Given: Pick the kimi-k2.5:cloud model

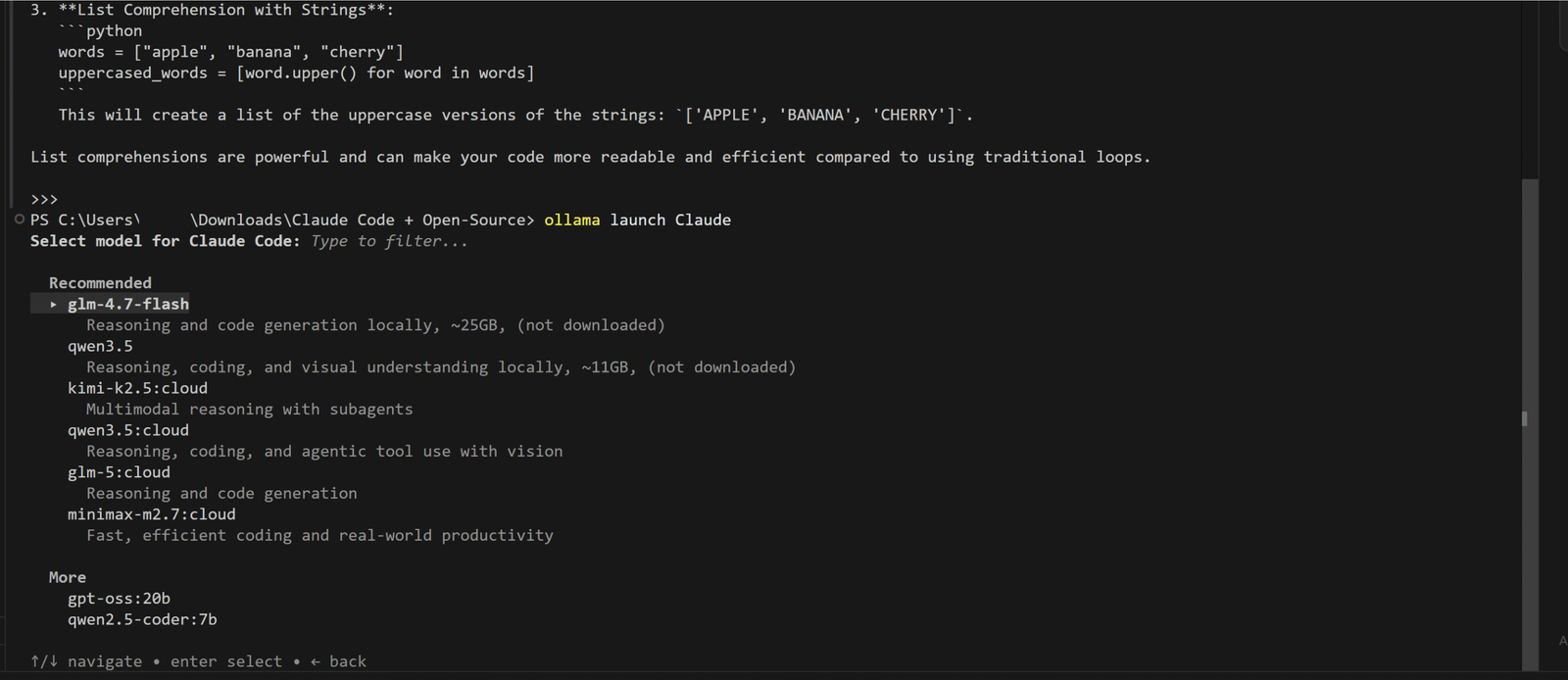Looking at the screenshot, I should tap(137, 389).
